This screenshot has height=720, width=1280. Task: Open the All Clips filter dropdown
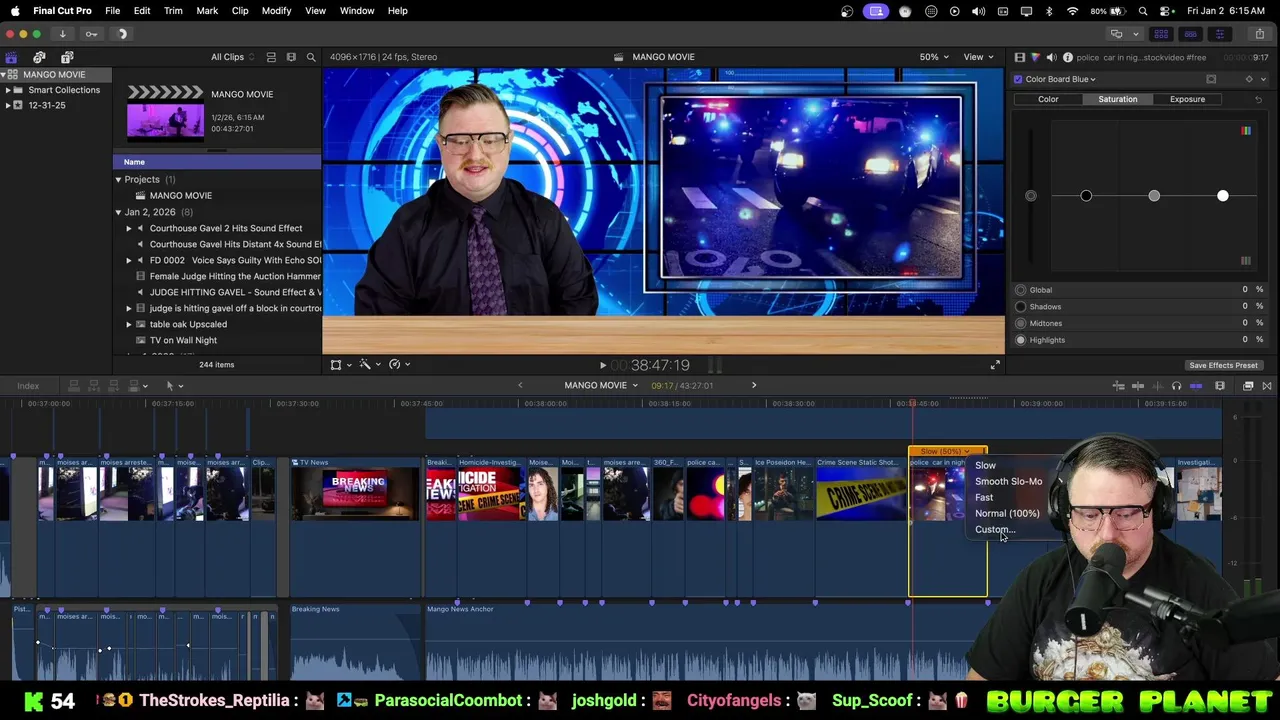pos(233,57)
